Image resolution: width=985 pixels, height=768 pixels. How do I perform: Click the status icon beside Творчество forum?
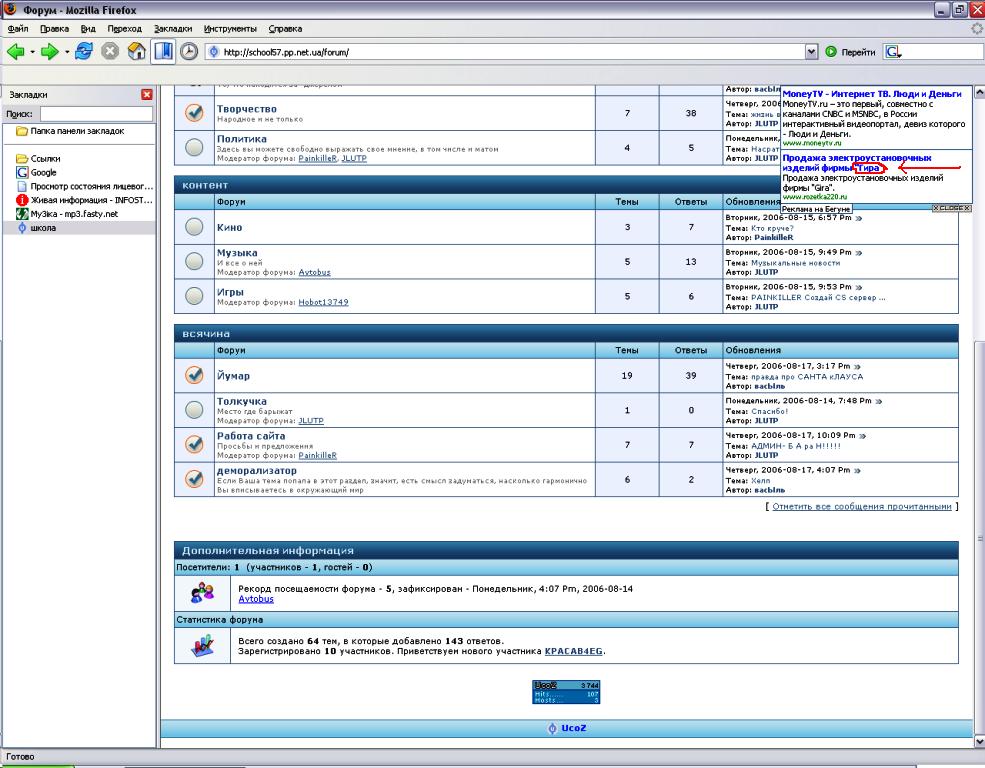pos(195,114)
